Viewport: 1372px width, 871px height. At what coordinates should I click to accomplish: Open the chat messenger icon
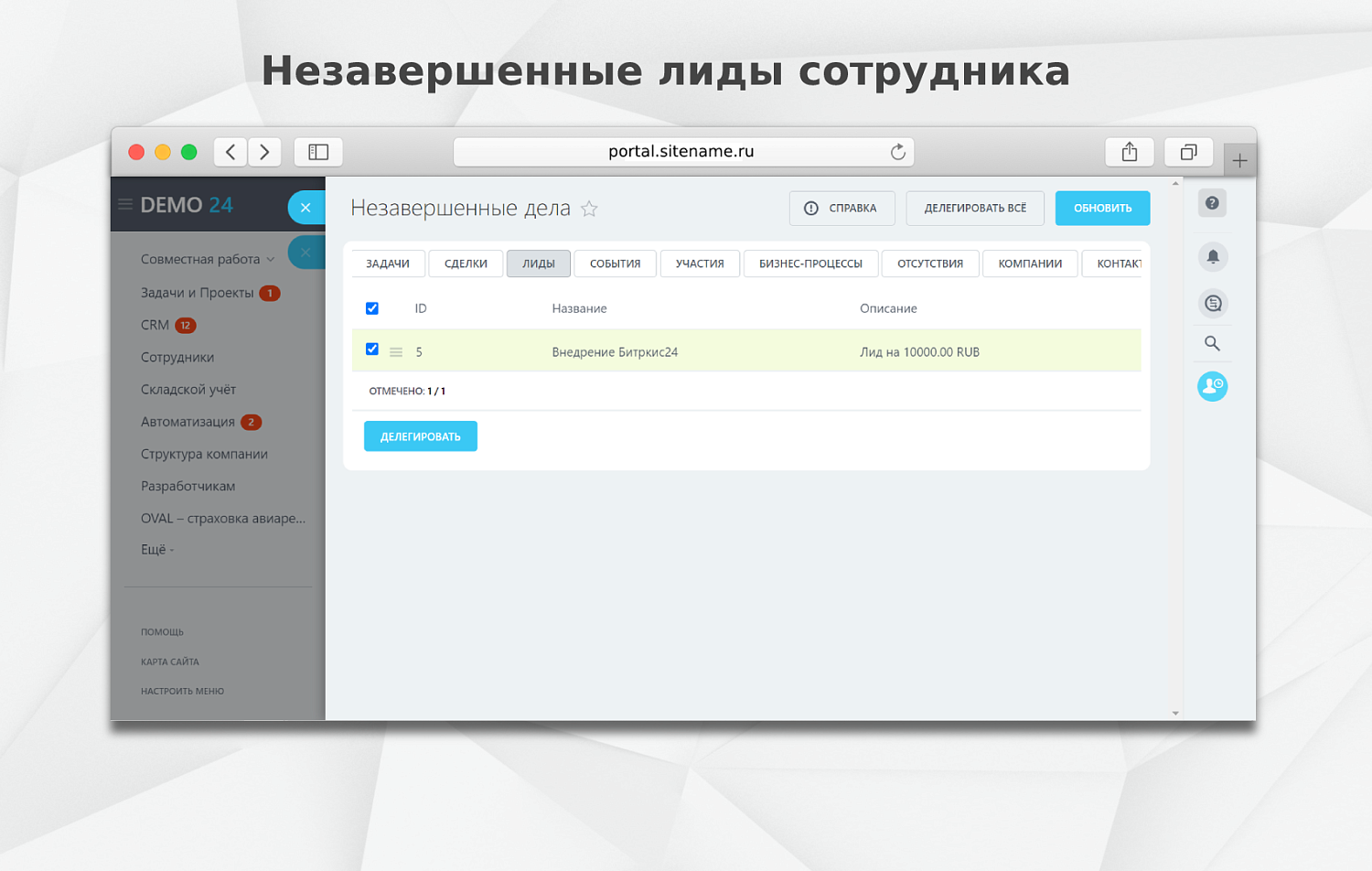point(1212,303)
